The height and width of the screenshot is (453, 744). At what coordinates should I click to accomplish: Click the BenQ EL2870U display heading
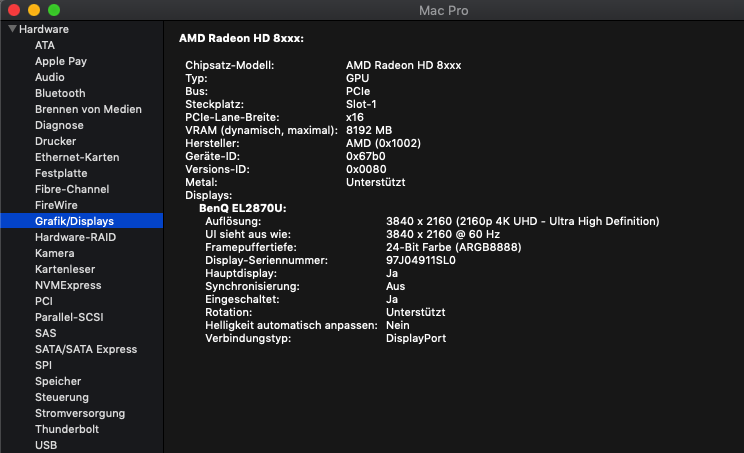(243, 208)
